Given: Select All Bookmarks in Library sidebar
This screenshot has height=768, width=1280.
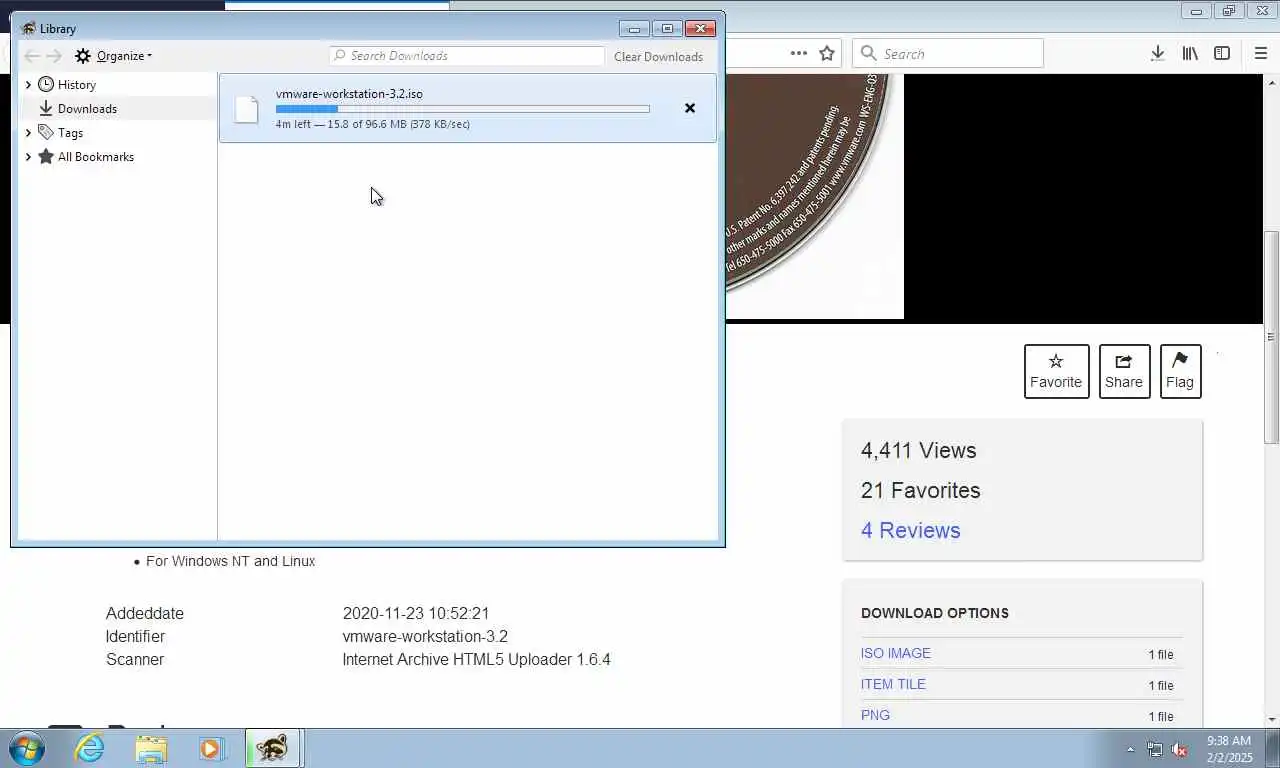Looking at the screenshot, I should click(96, 157).
